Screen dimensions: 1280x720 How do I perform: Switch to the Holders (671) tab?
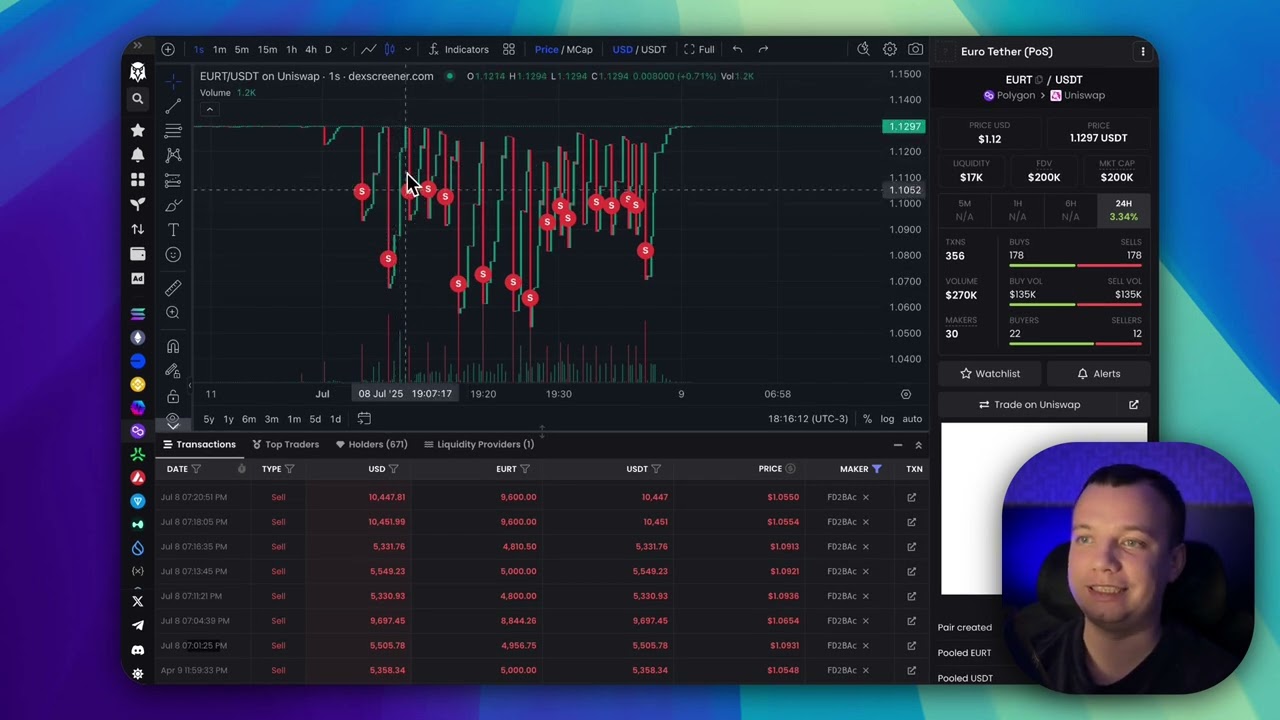click(371, 444)
